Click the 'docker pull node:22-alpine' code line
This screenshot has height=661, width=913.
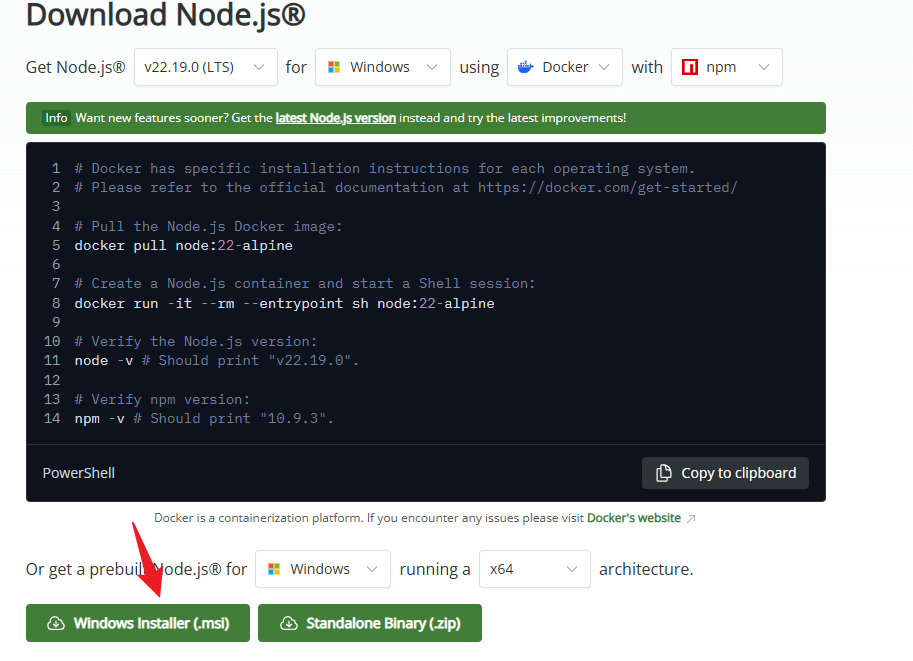tap(183, 245)
